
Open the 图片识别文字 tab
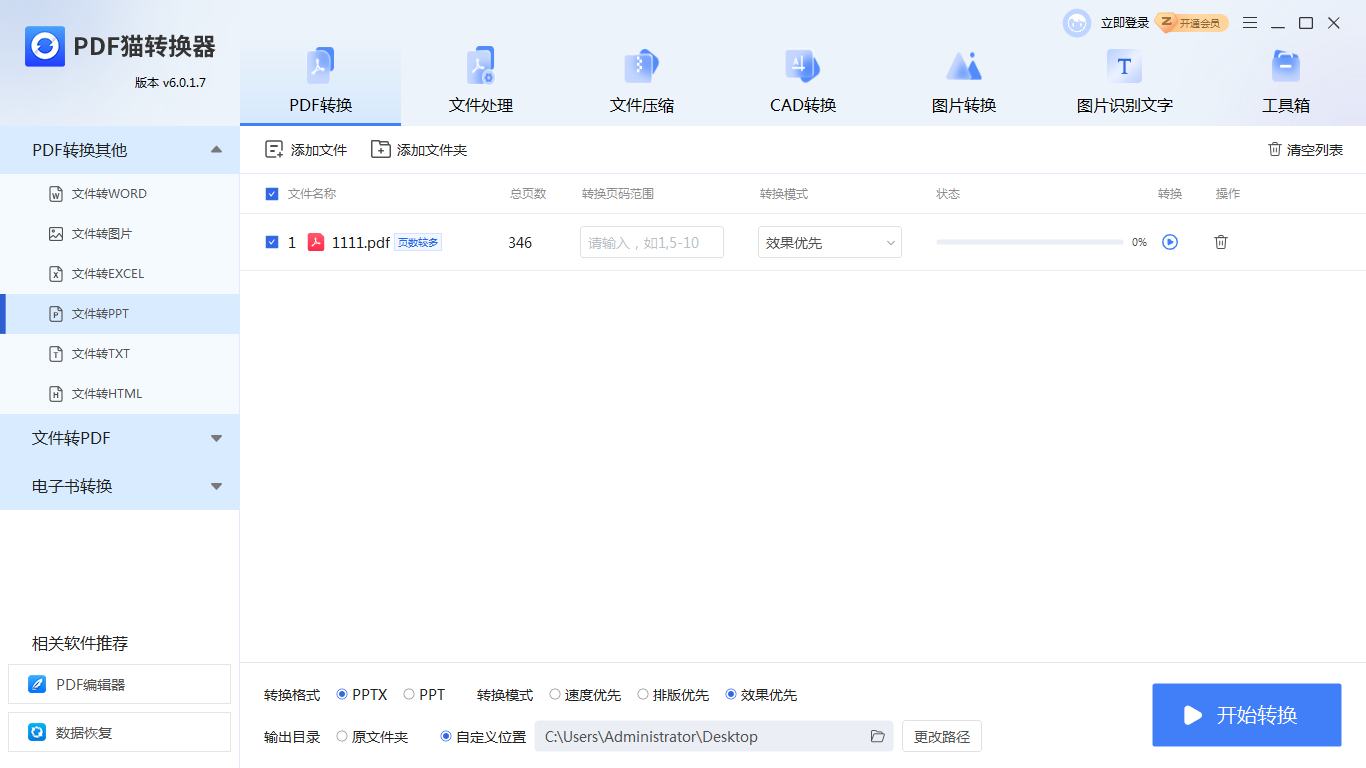[x=1124, y=84]
